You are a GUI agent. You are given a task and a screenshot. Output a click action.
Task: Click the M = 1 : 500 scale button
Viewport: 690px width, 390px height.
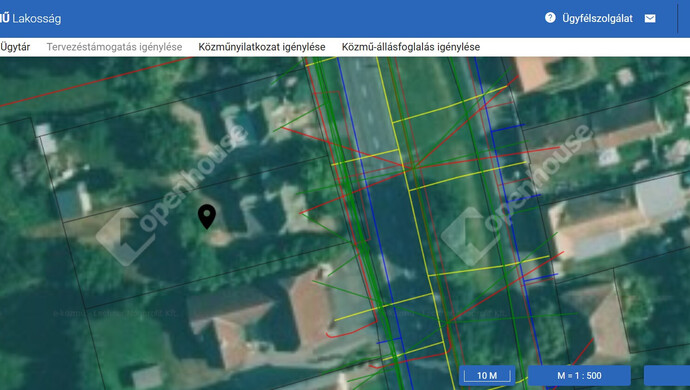(x=579, y=375)
